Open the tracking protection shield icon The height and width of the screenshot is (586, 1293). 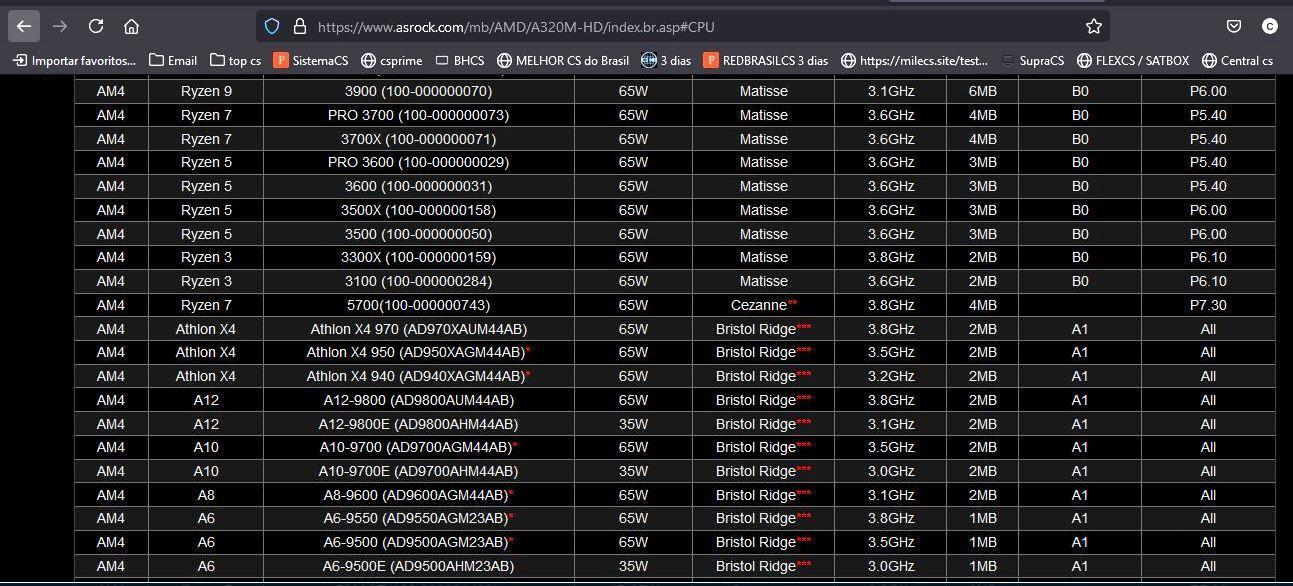(272, 26)
